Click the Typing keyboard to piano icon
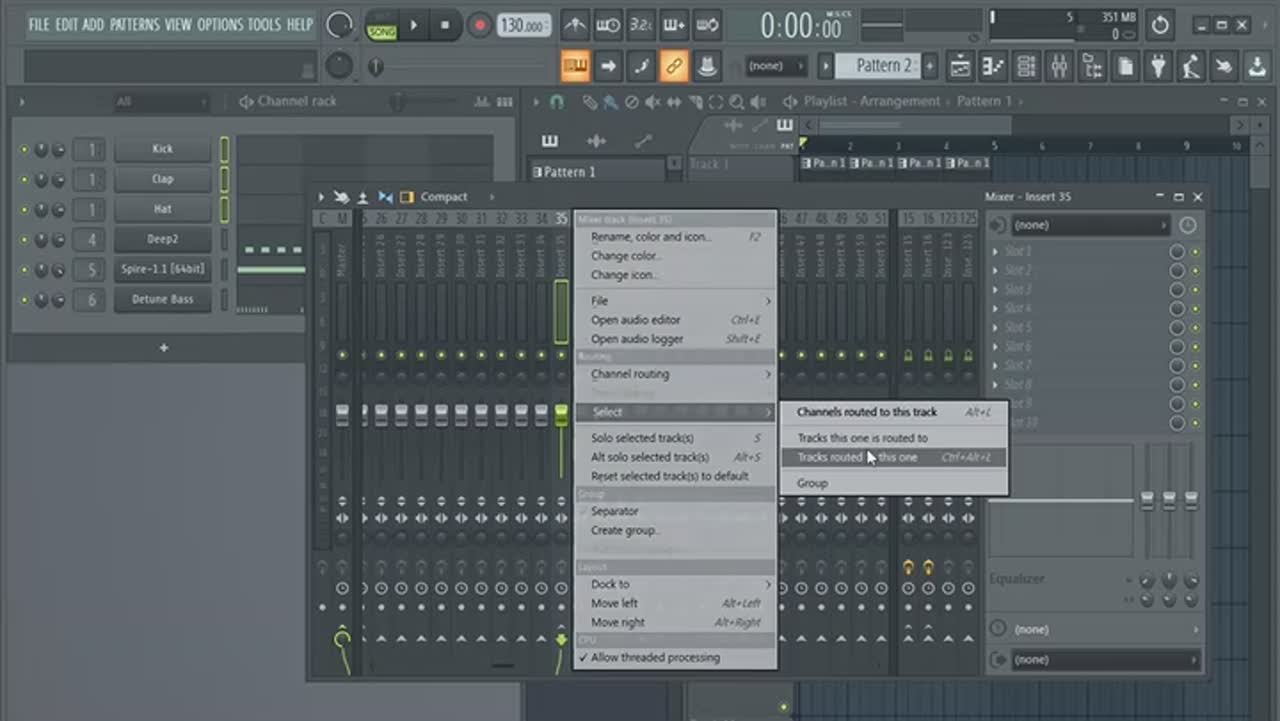 coord(575,67)
